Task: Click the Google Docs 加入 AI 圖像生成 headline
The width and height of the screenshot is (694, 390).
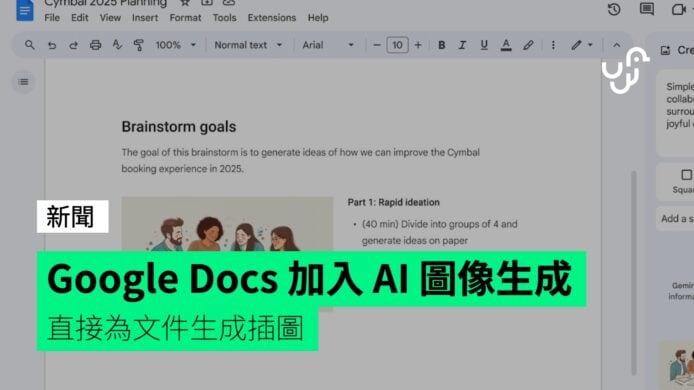Action: pos(310,279)
